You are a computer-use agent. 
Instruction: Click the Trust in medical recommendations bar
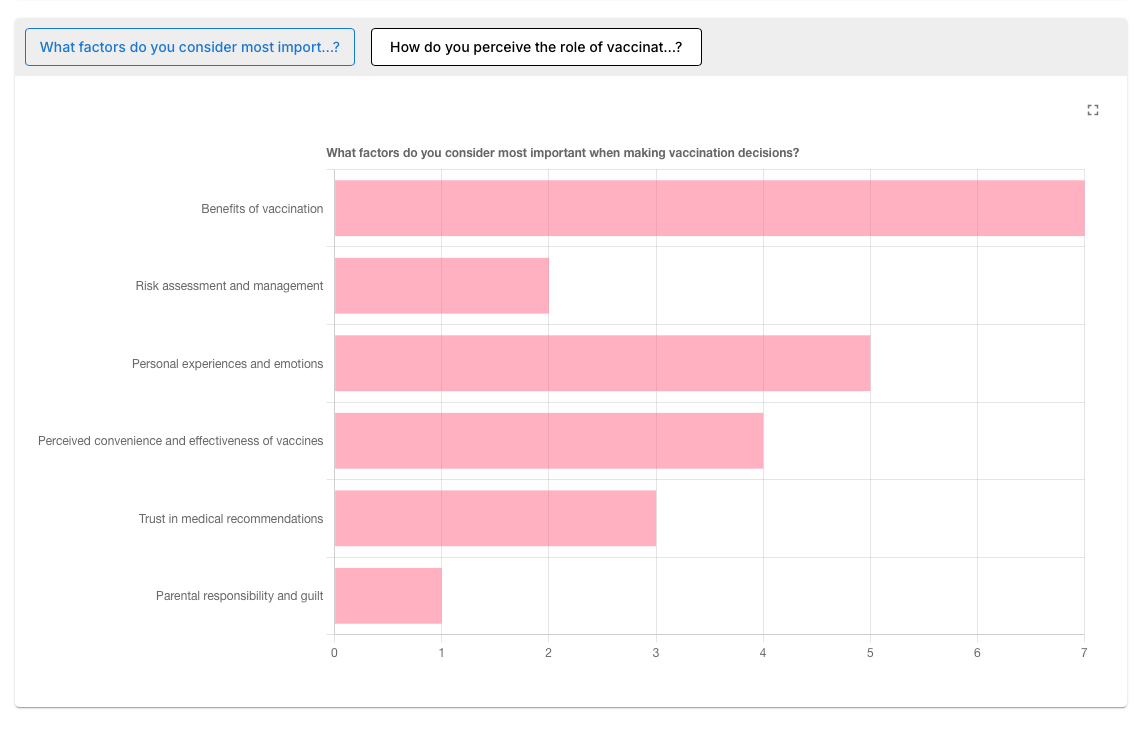pos(496,518)
